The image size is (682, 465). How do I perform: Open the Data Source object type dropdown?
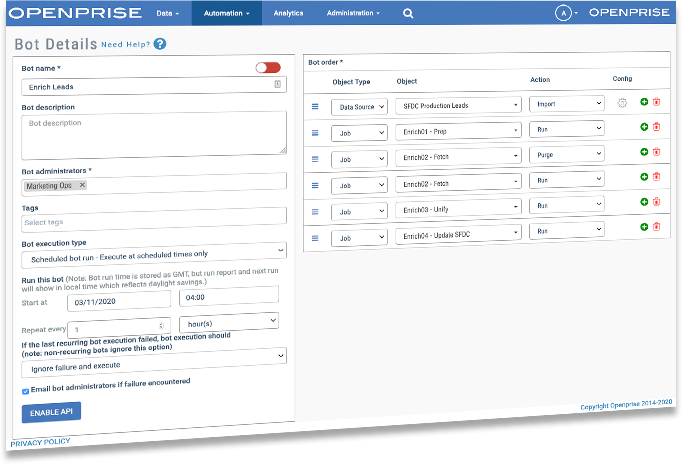click(x=359, y=107)
